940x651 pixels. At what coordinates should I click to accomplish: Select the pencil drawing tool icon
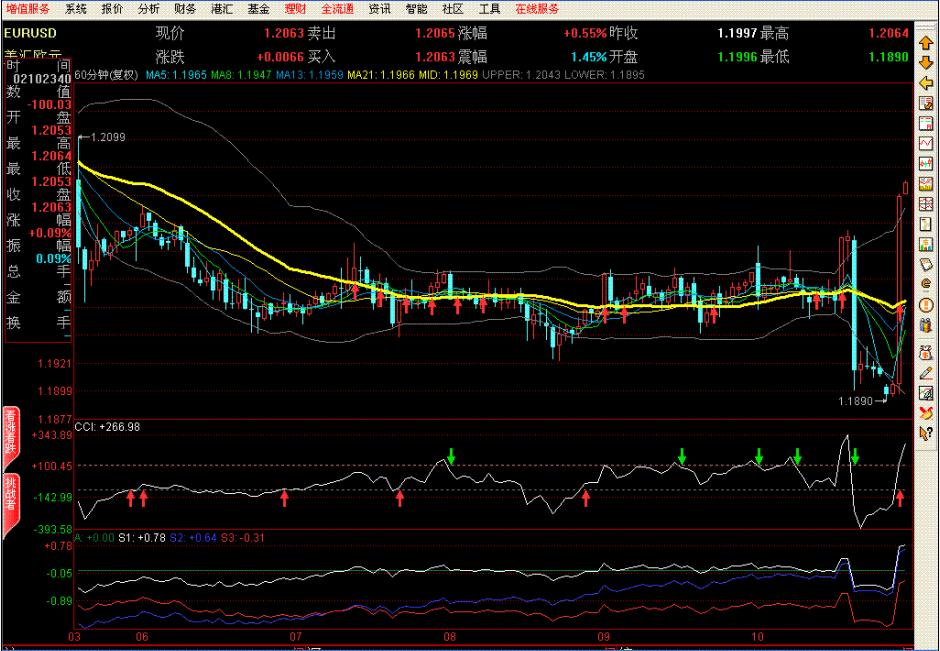coord(926,373)
